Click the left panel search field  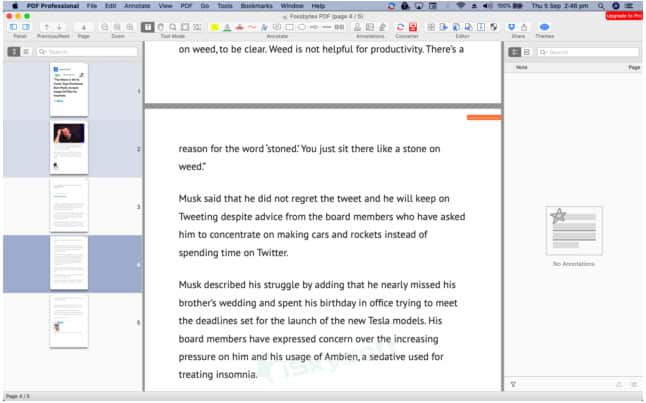pyautogui.click(x=87, y=52)
